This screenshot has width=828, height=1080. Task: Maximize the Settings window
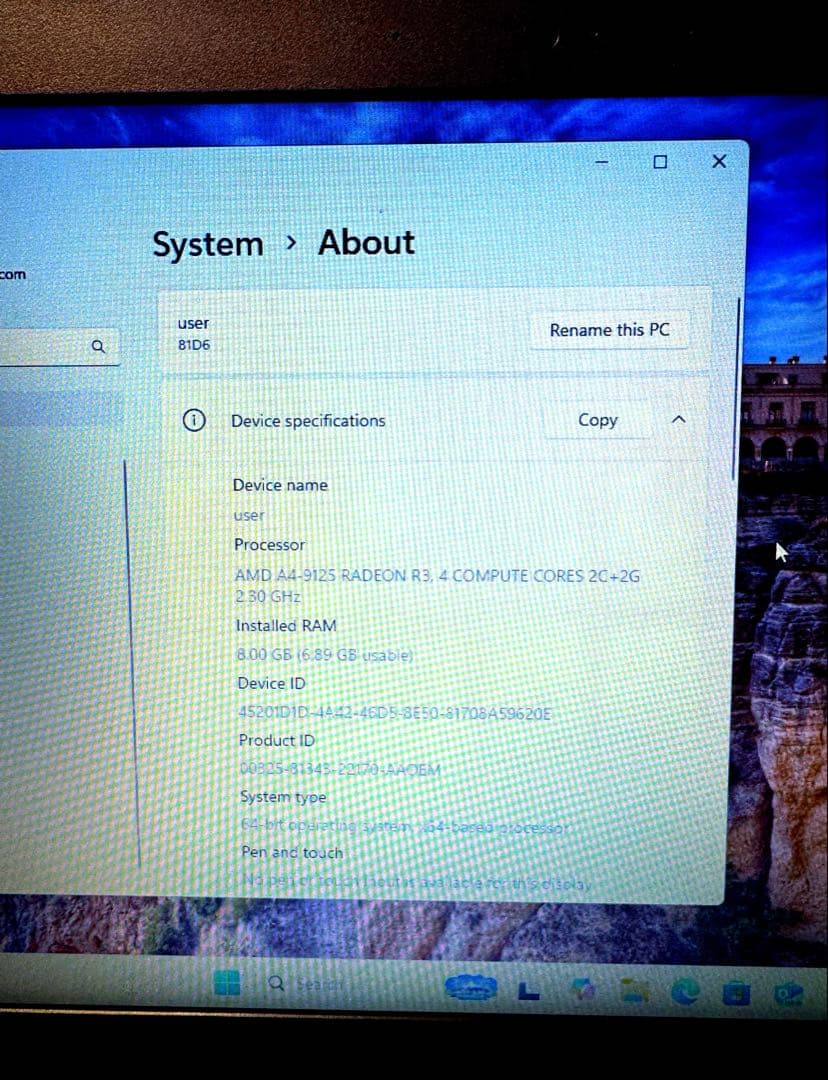point(660,161)
